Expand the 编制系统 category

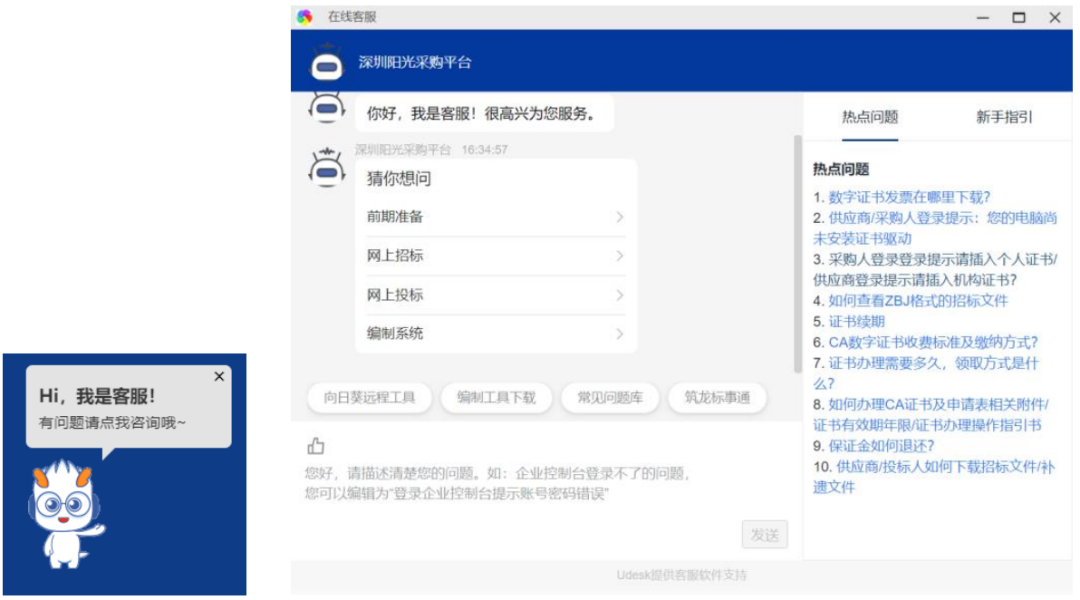pyautogui.click(x=495, y=334)
